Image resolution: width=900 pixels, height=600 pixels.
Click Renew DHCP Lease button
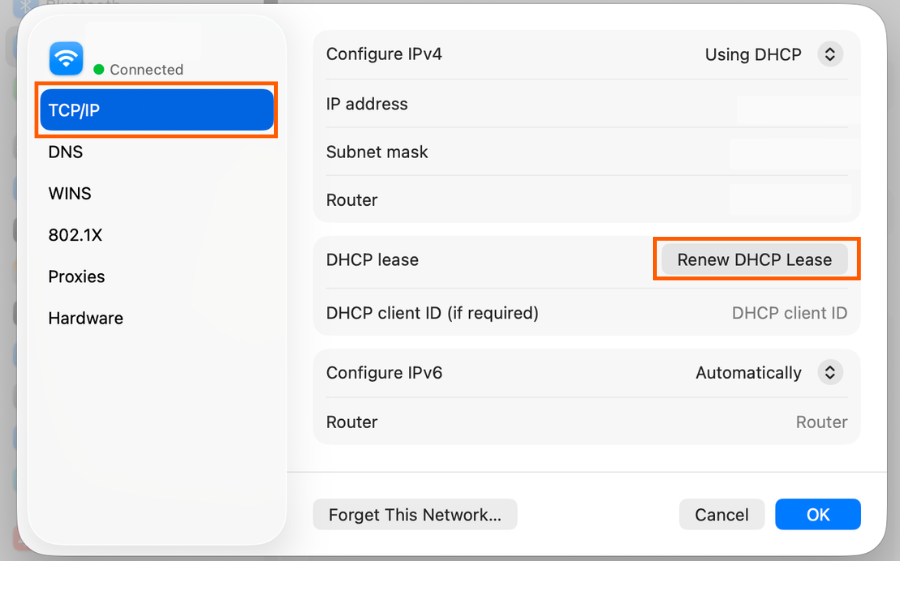click(754, 260)
